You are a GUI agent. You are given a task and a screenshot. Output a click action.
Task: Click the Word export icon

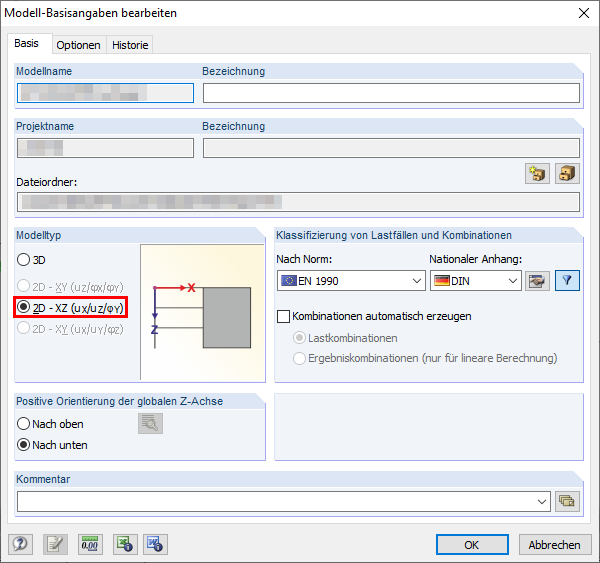click(155, 544)
